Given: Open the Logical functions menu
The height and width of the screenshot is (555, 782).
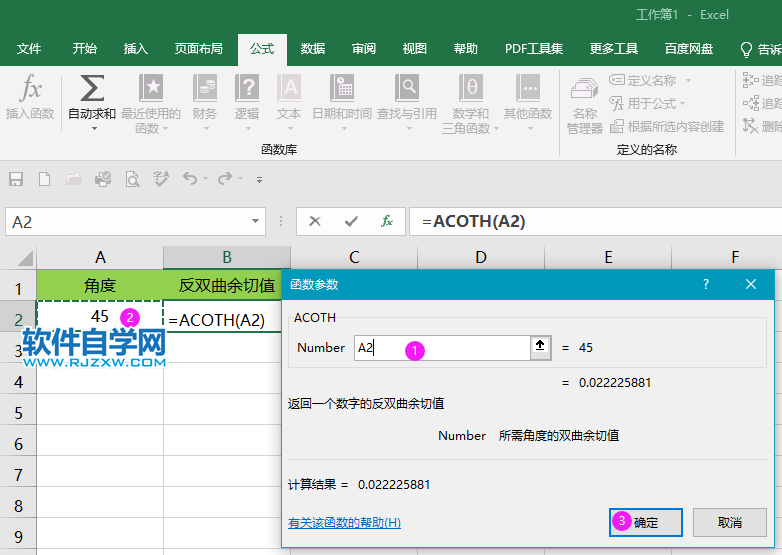Looking at the screenshot, I should pos(246,100).
